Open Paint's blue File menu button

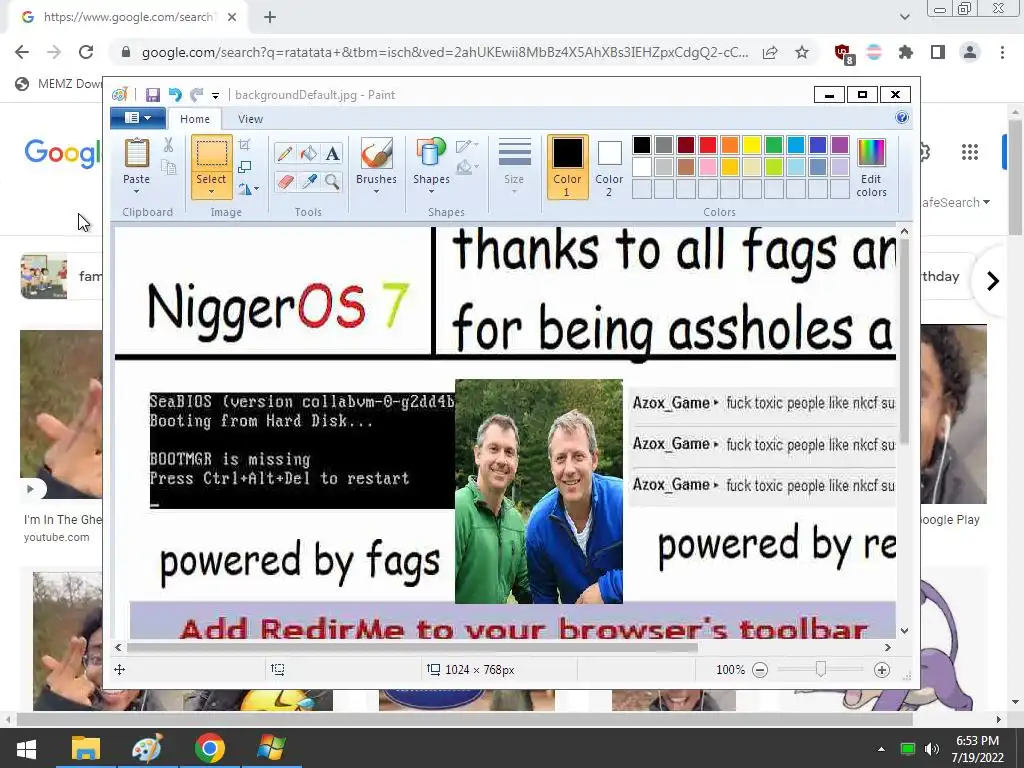pos(136,118)
